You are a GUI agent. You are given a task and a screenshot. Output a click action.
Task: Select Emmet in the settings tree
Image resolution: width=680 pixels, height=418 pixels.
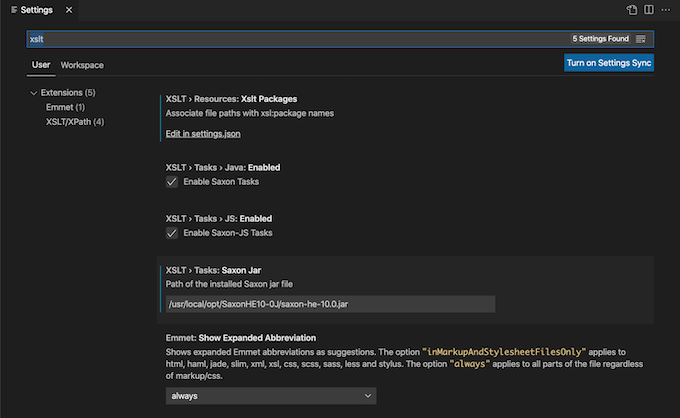[65, 107]
